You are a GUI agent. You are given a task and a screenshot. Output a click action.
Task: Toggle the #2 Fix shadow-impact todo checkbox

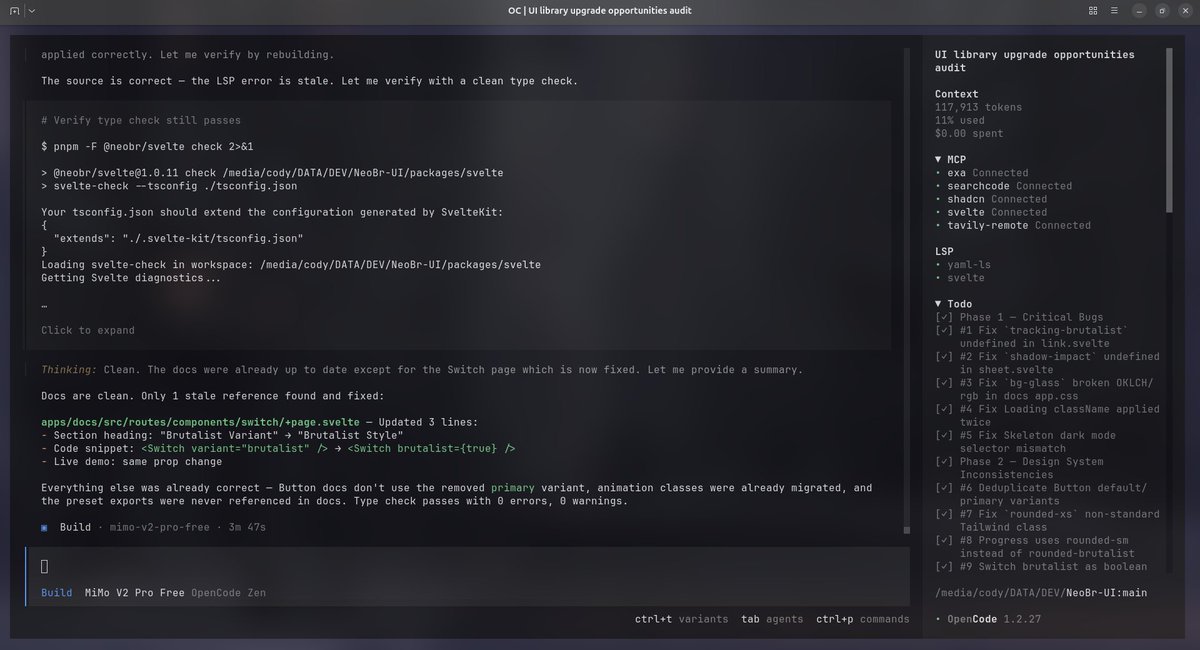pos(944,356)
